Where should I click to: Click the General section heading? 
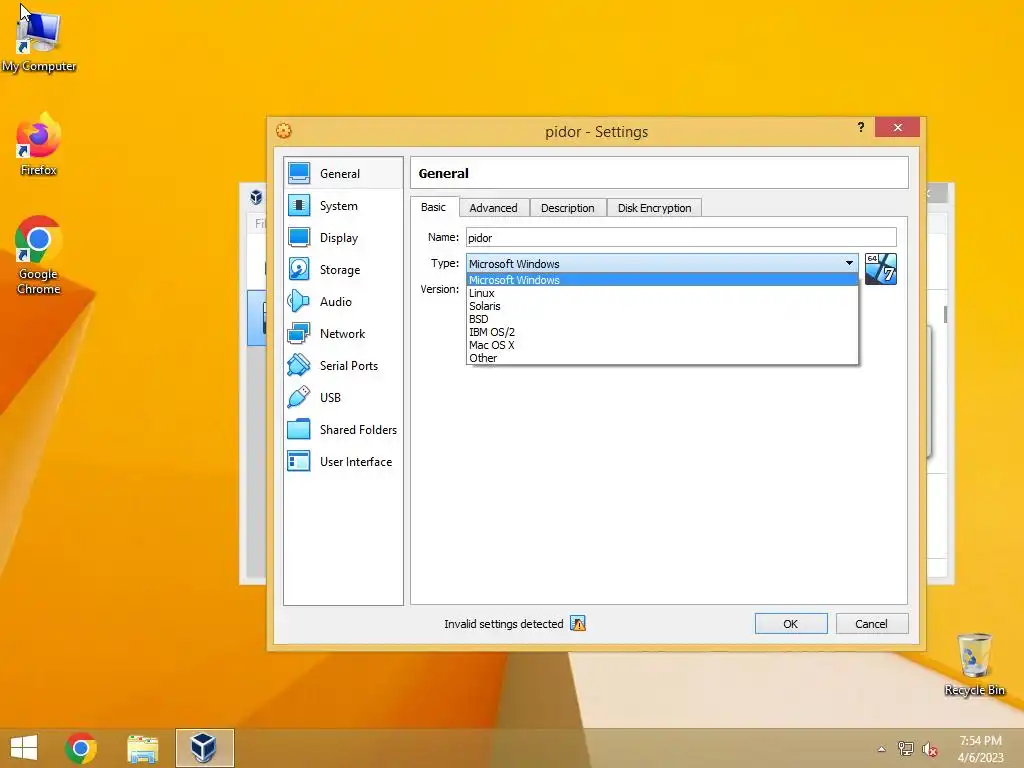[x=443, y=173]
